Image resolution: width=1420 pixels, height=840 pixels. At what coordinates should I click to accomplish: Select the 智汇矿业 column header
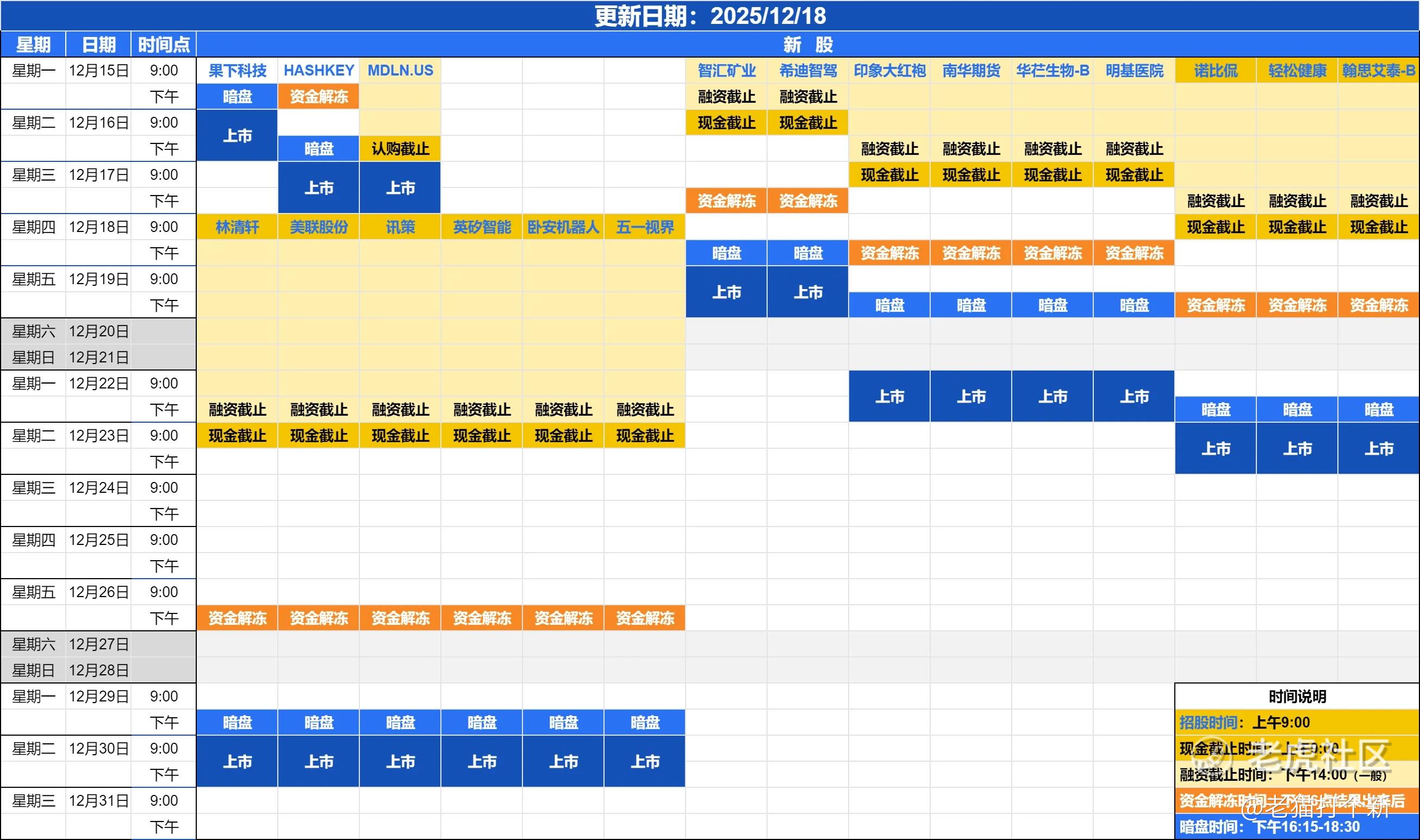(x=726, y=71)
